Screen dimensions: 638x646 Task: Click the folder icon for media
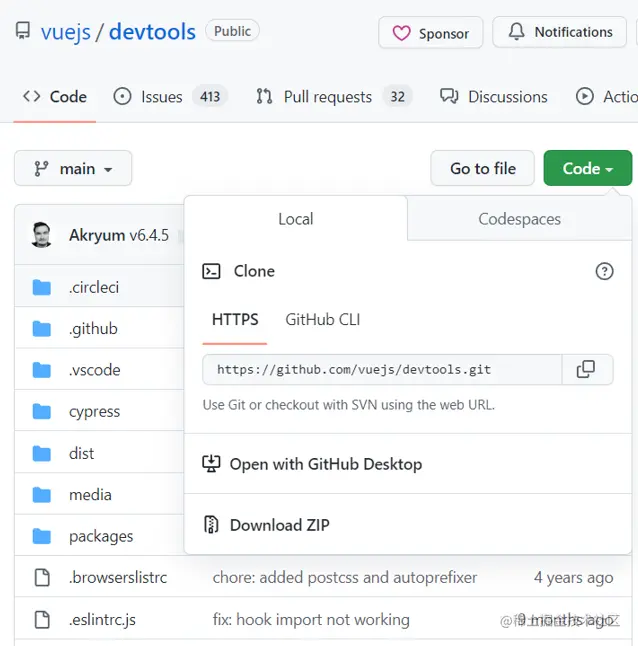pos(42,494)
